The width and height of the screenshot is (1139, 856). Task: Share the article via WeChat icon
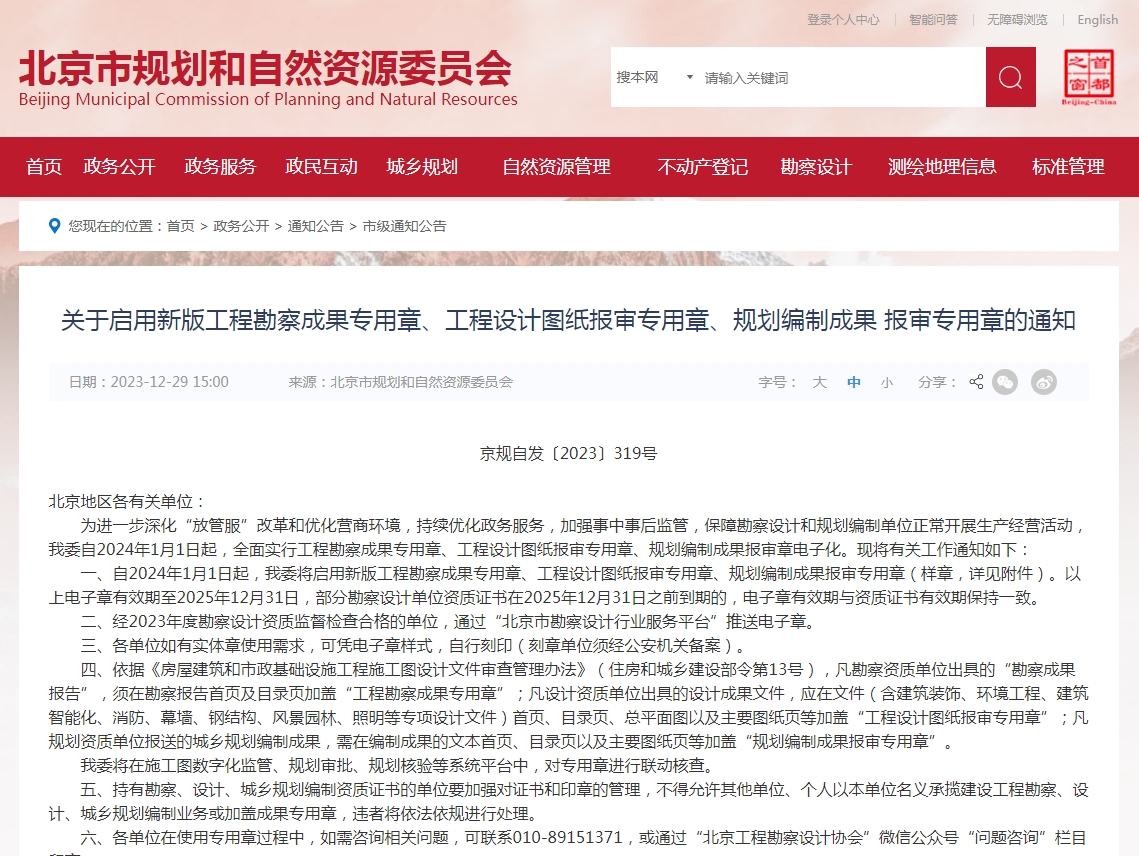[x=1005, y=381]
